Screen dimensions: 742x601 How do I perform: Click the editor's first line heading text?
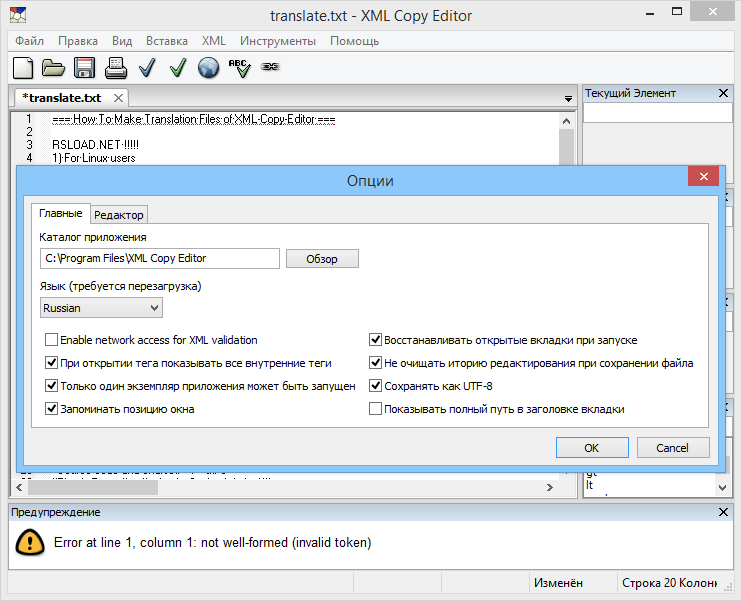pyautogui.click(x=194, y=119)
